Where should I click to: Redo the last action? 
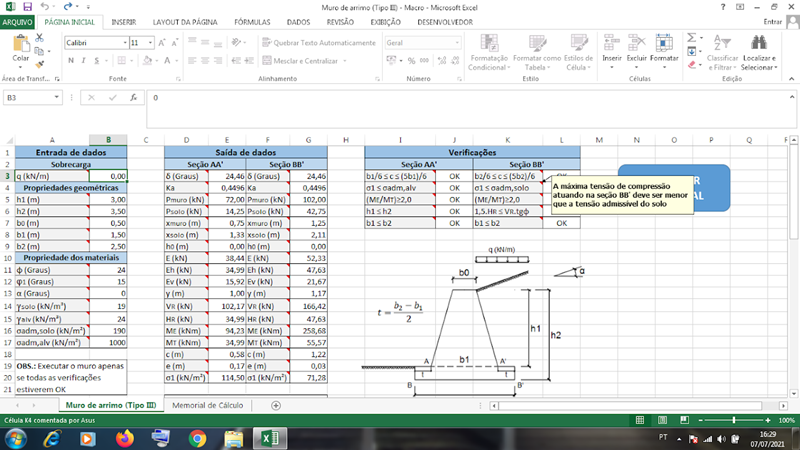68,7
